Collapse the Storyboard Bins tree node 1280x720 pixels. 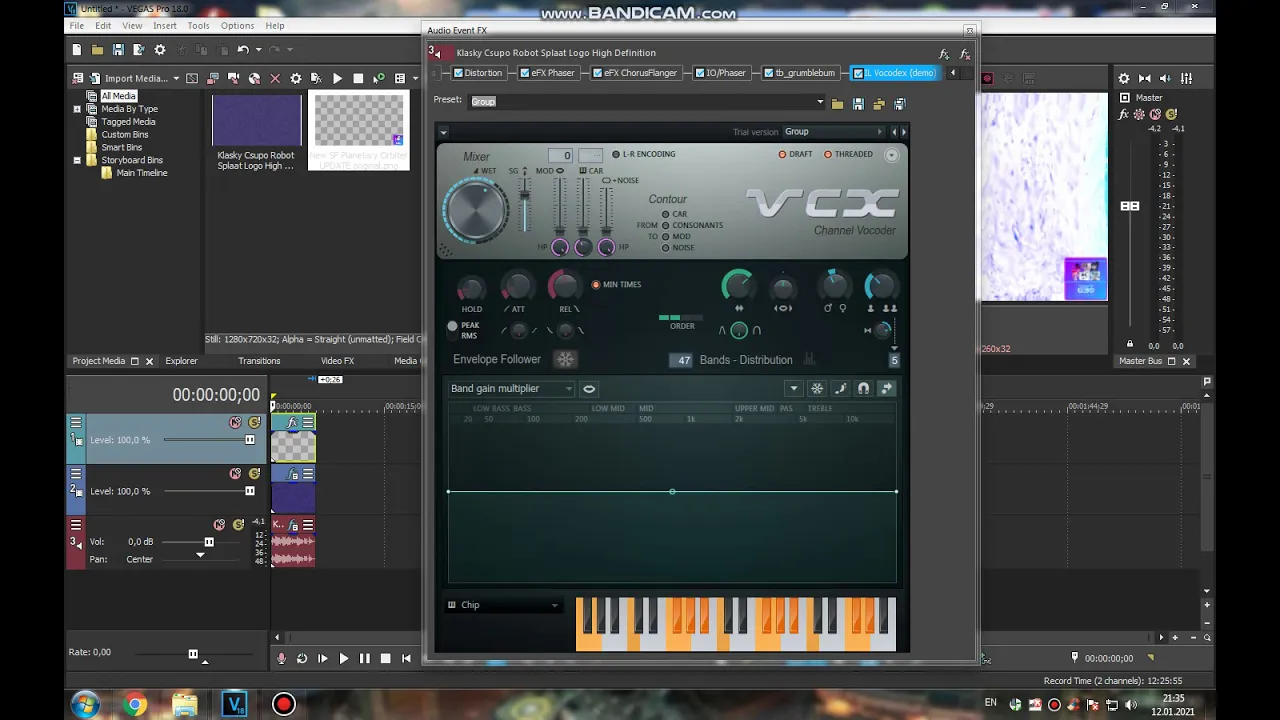77,160
